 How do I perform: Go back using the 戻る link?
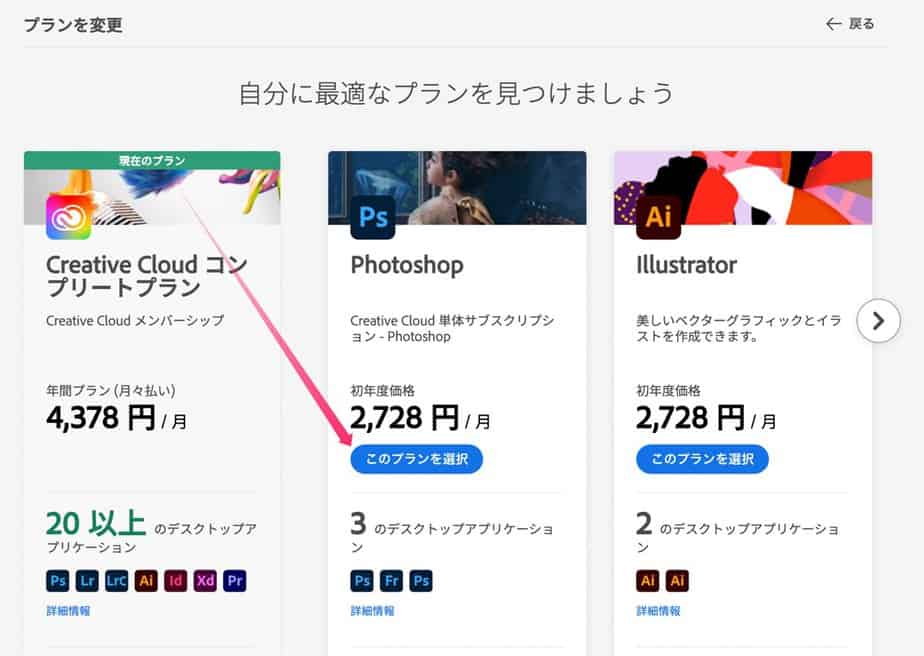click(x=850, y=24)
